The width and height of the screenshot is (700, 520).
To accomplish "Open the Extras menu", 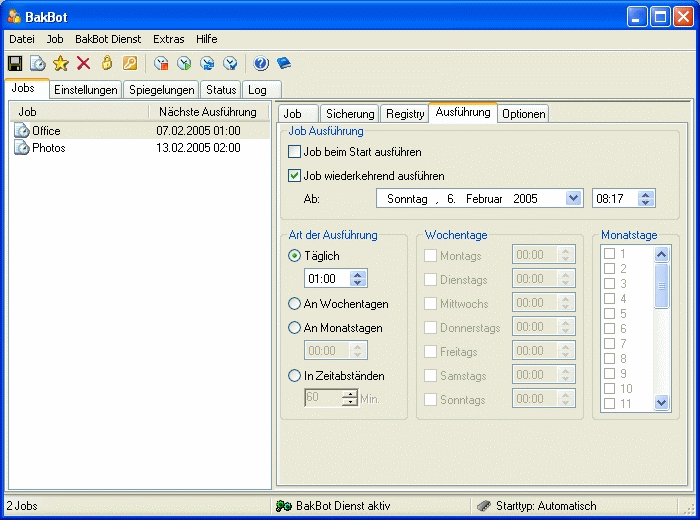I will click(x=169, y=39).
